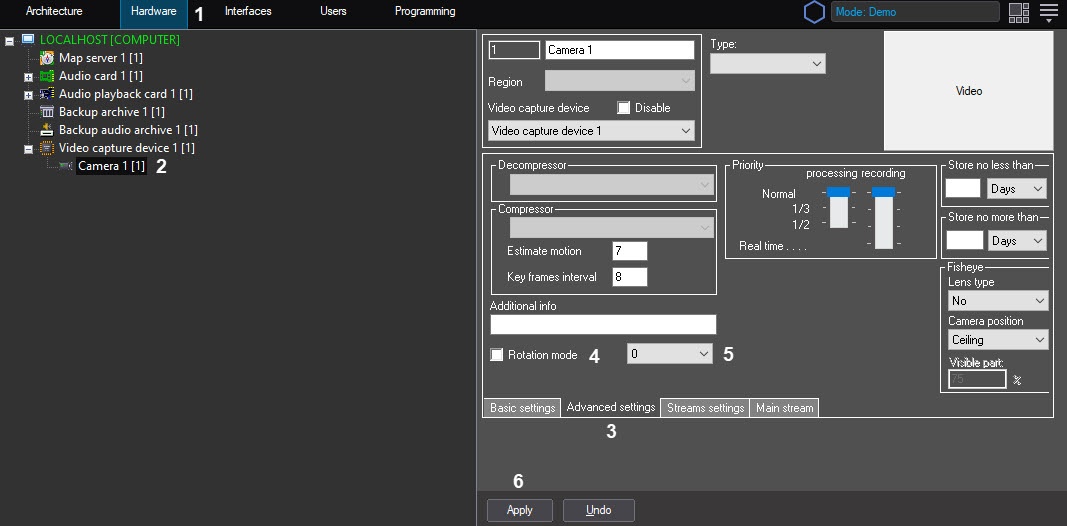Switch to the Streams settings tab
Screen dimensions: 1067x526
705,408
